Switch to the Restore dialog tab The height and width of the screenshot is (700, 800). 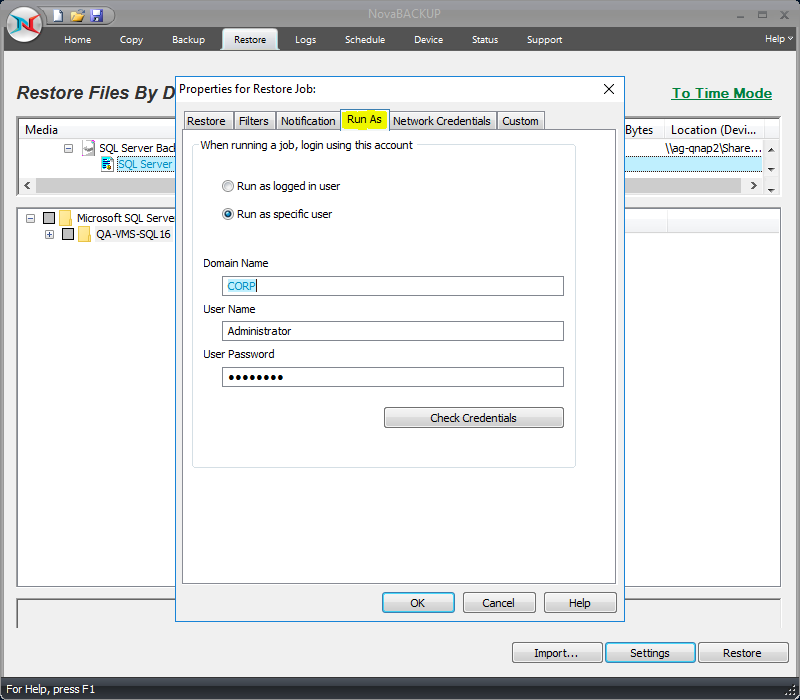point(206,121)
